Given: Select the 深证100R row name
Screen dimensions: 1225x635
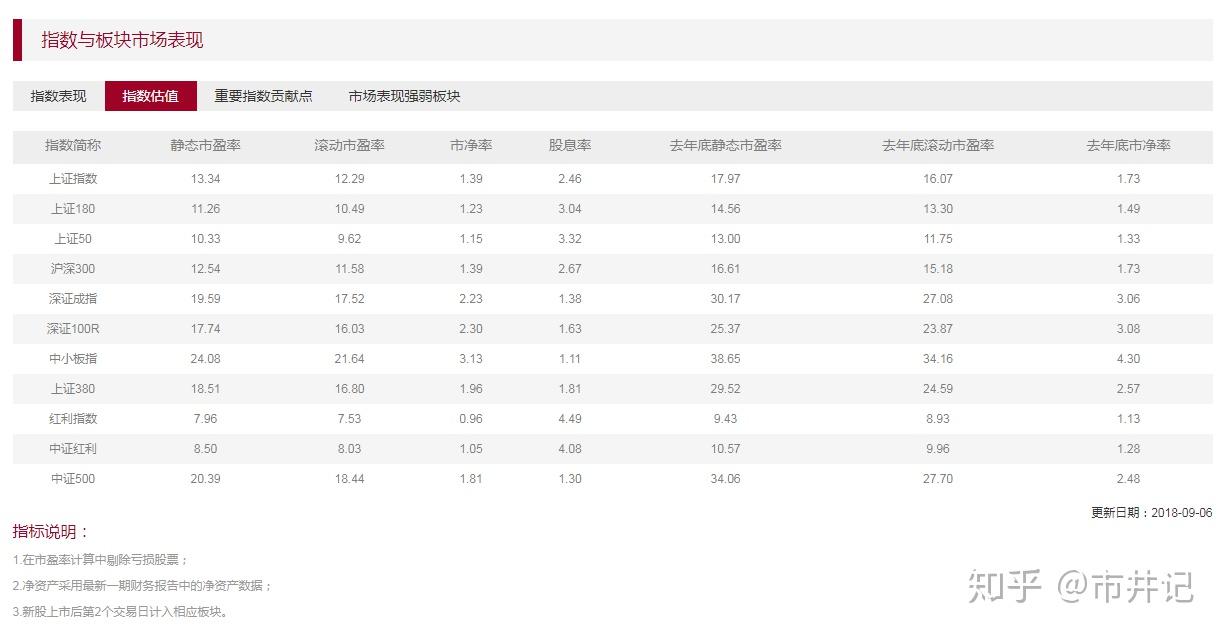Looking at the screenshot, I should pos(73,329).
